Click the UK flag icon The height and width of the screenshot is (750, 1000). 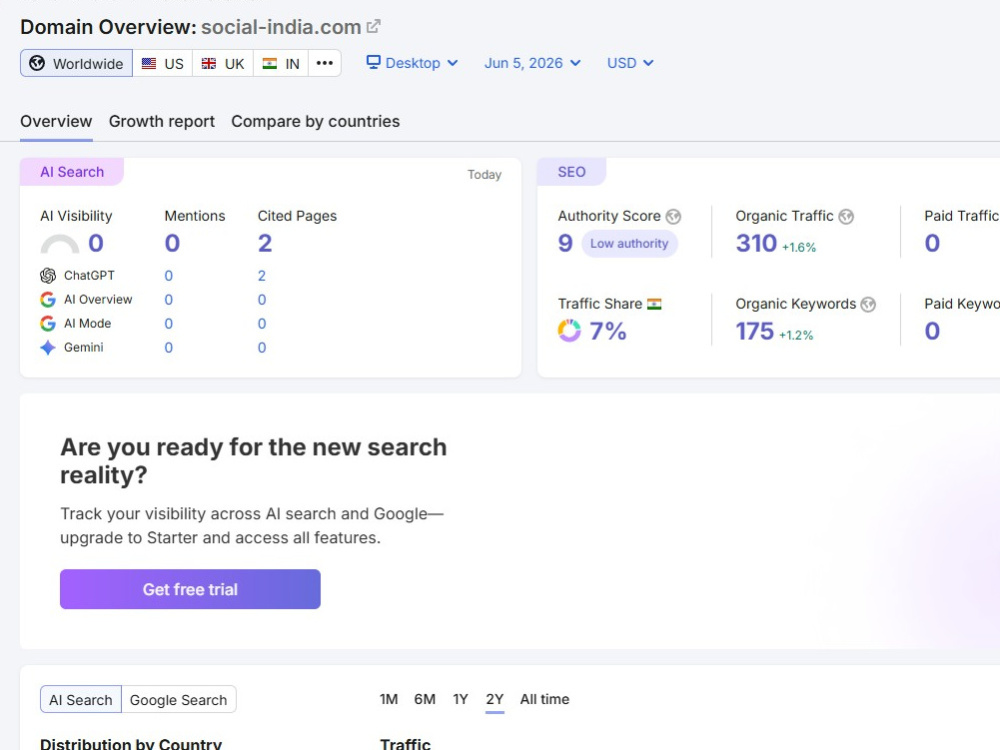tap(209, 64)
